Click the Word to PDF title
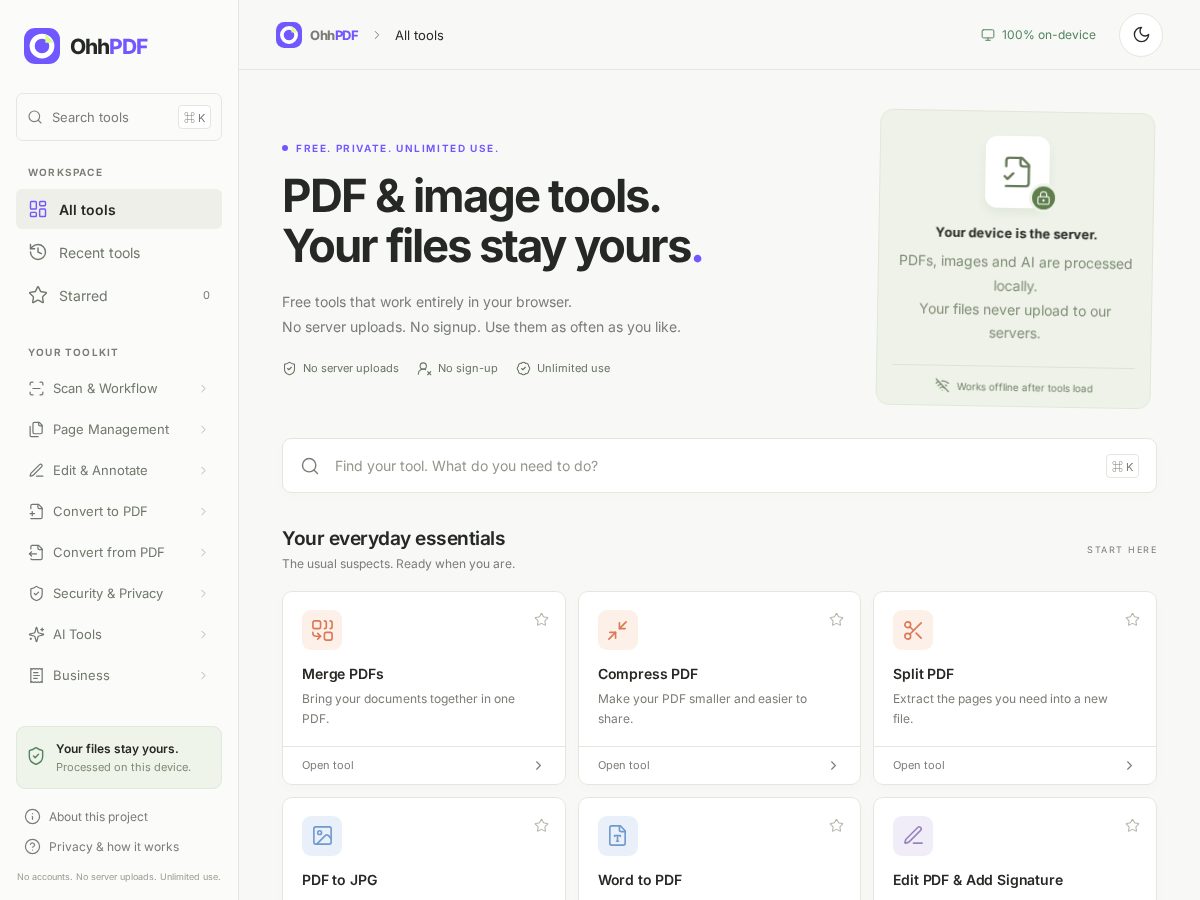 pyautogui.click(x=640, y=880)
